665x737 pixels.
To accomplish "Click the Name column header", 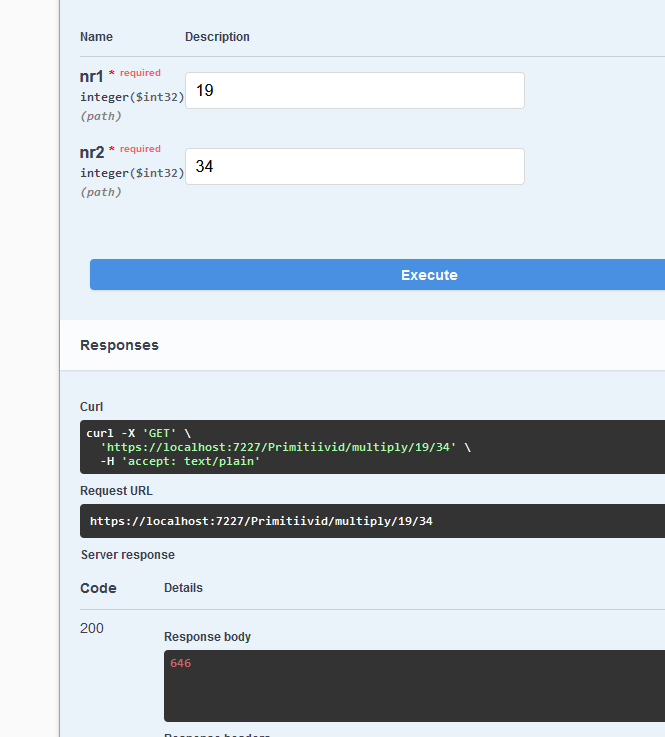I will 96,37.
